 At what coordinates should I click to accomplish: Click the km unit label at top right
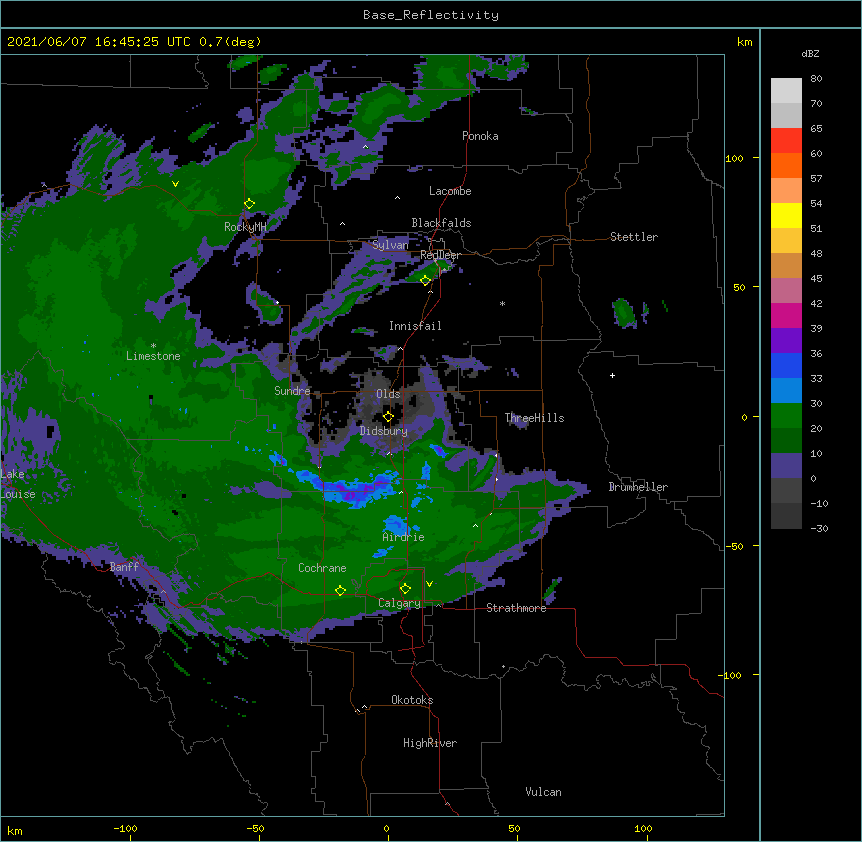745,42
